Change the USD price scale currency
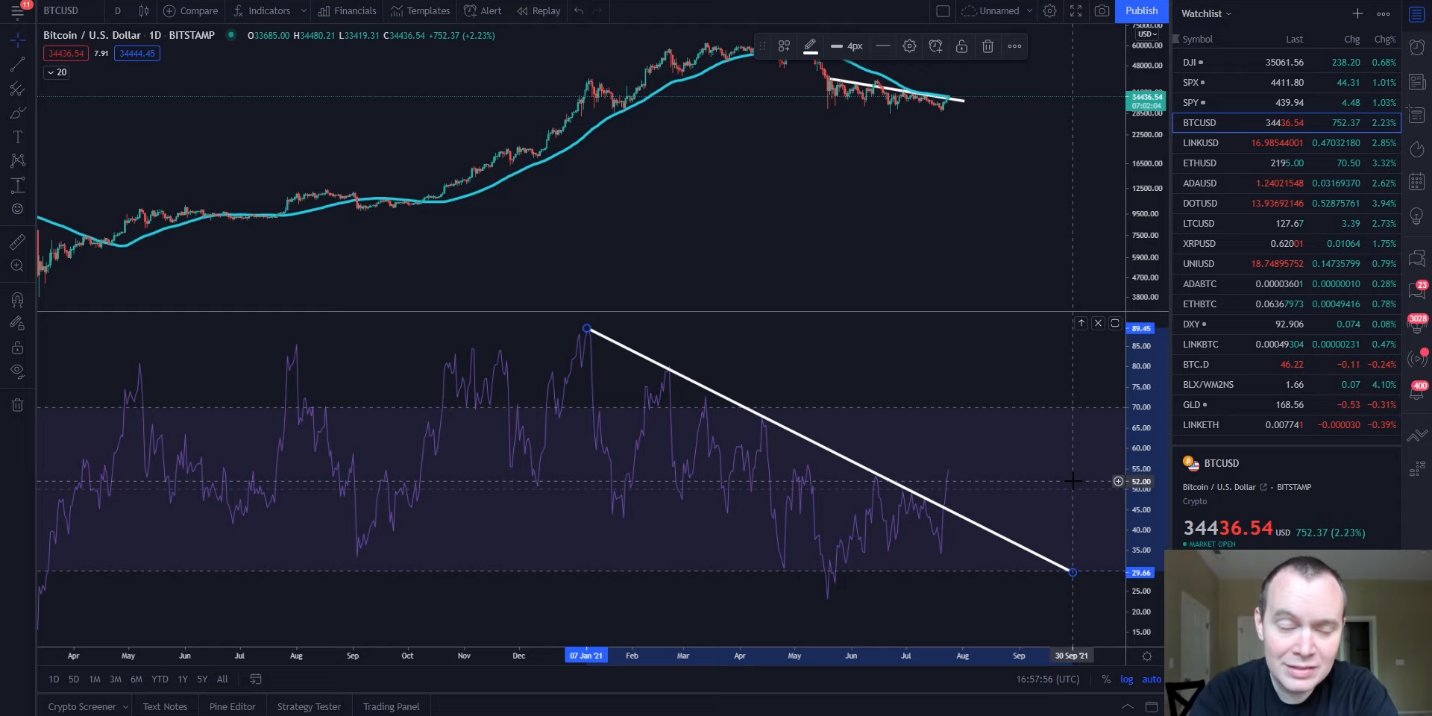Screen dimensions: 1432x716 1146,34
